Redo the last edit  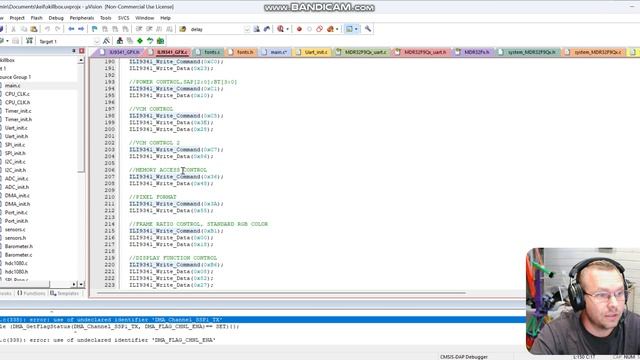click(58, 29)
